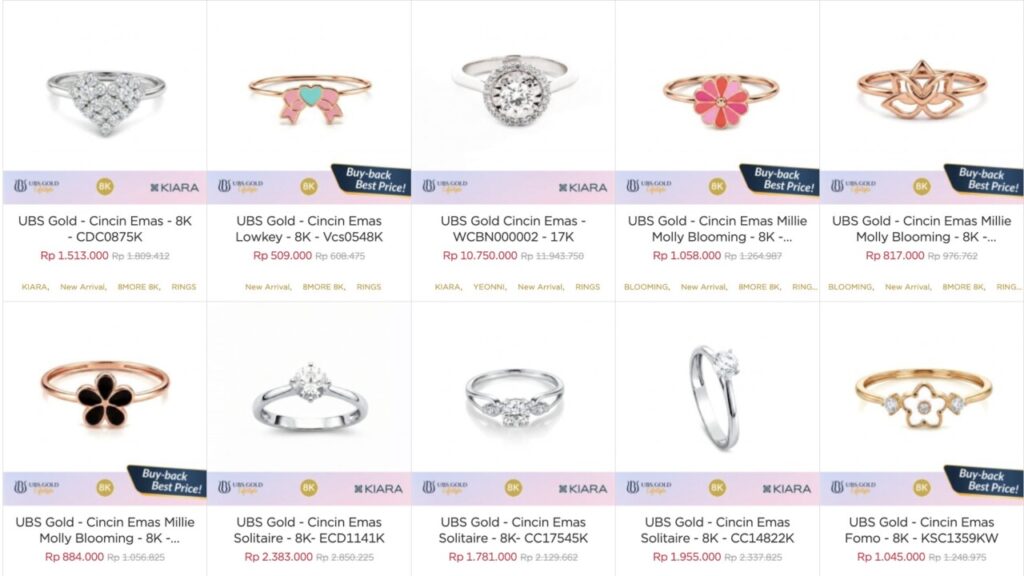Screen dimensions: 1024x576
Task: Click the Buy-back Best Price badge on Lowkey ring
Action: [x=371, y=180]
